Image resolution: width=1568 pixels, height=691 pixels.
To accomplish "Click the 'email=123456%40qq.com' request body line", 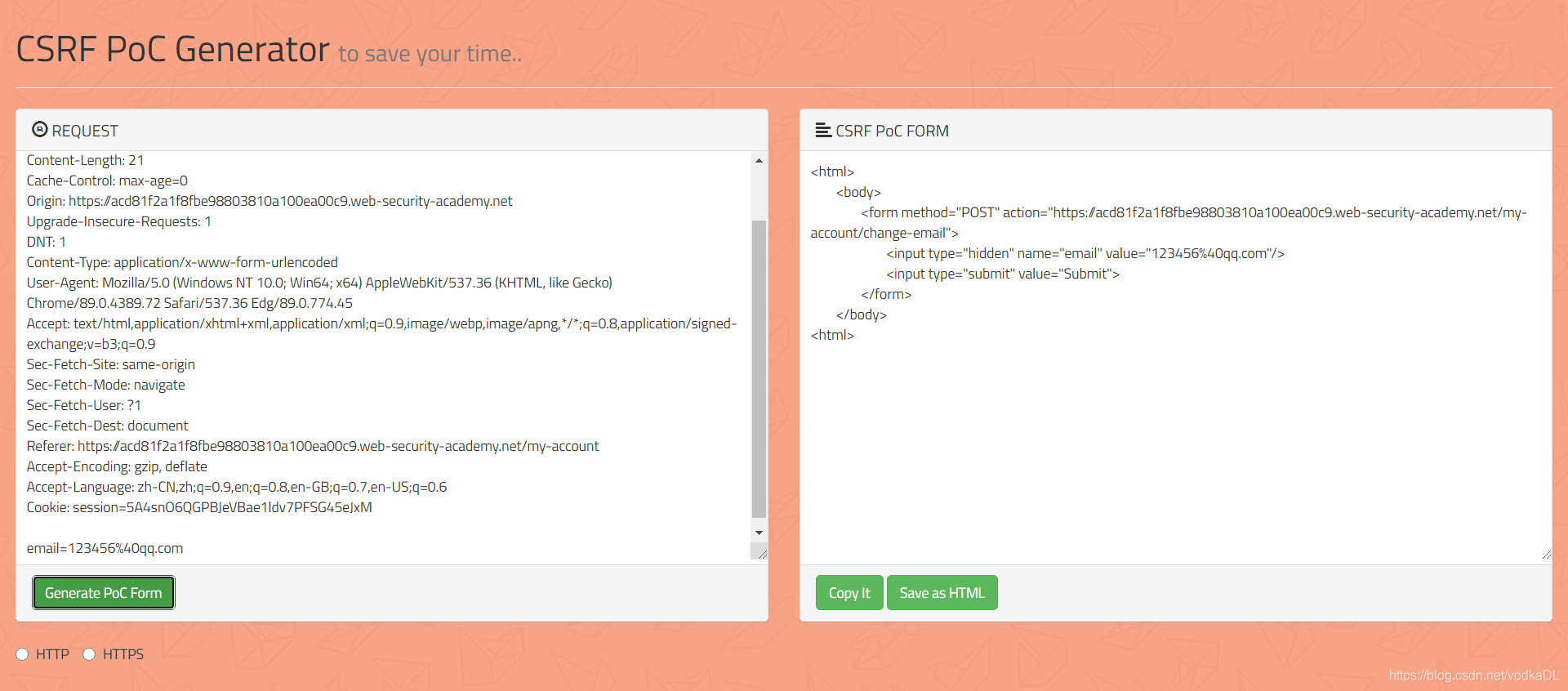I will [105, 548].
